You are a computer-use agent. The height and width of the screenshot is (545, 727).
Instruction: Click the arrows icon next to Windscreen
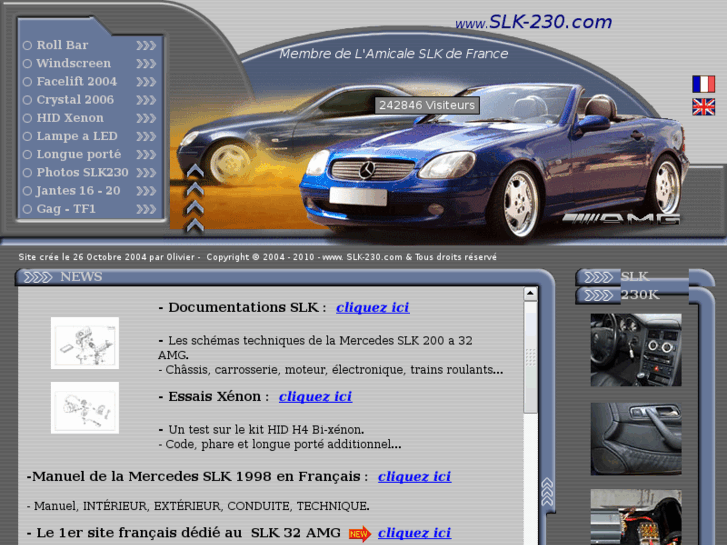point(146,63)
